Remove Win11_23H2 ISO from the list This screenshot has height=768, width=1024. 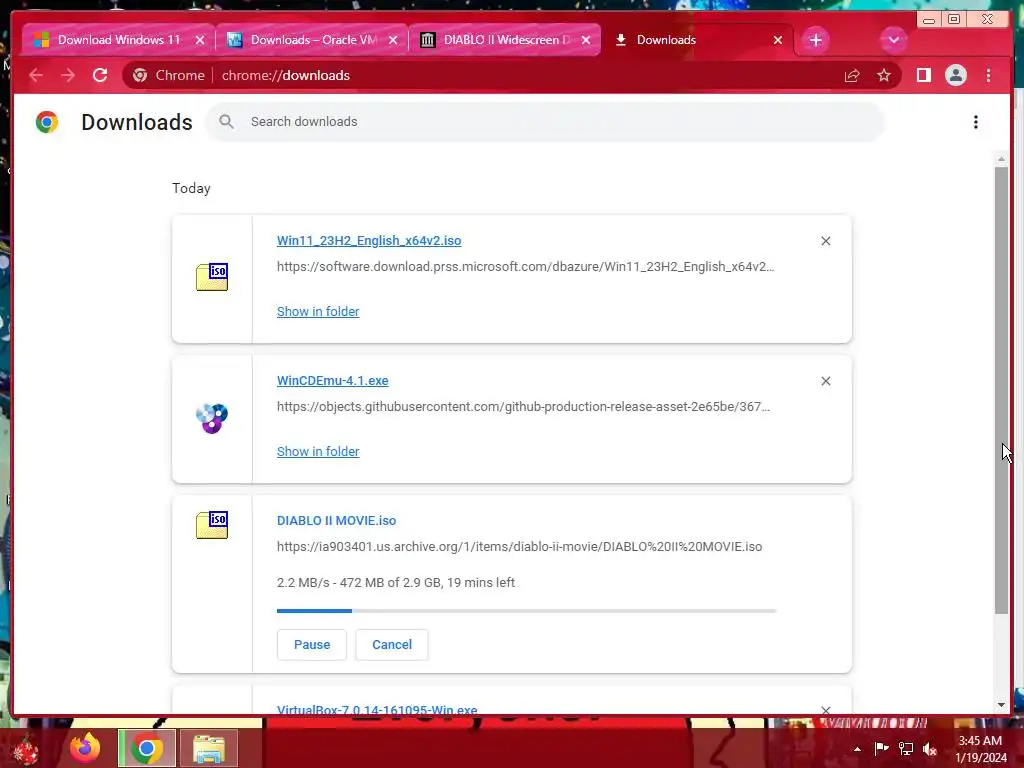pos(825,241)
